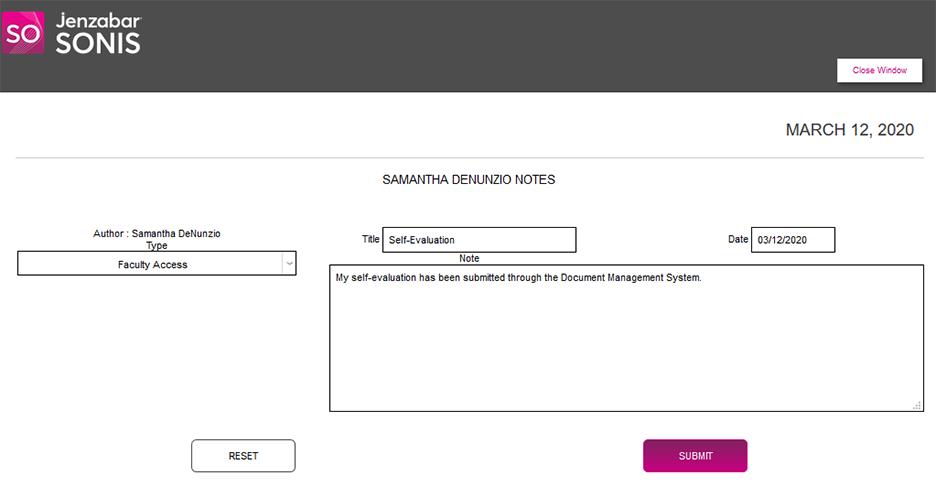Click the pink SO logo icon
The image size is (936, 486).
pyautogui.click(x=22, y=33)
